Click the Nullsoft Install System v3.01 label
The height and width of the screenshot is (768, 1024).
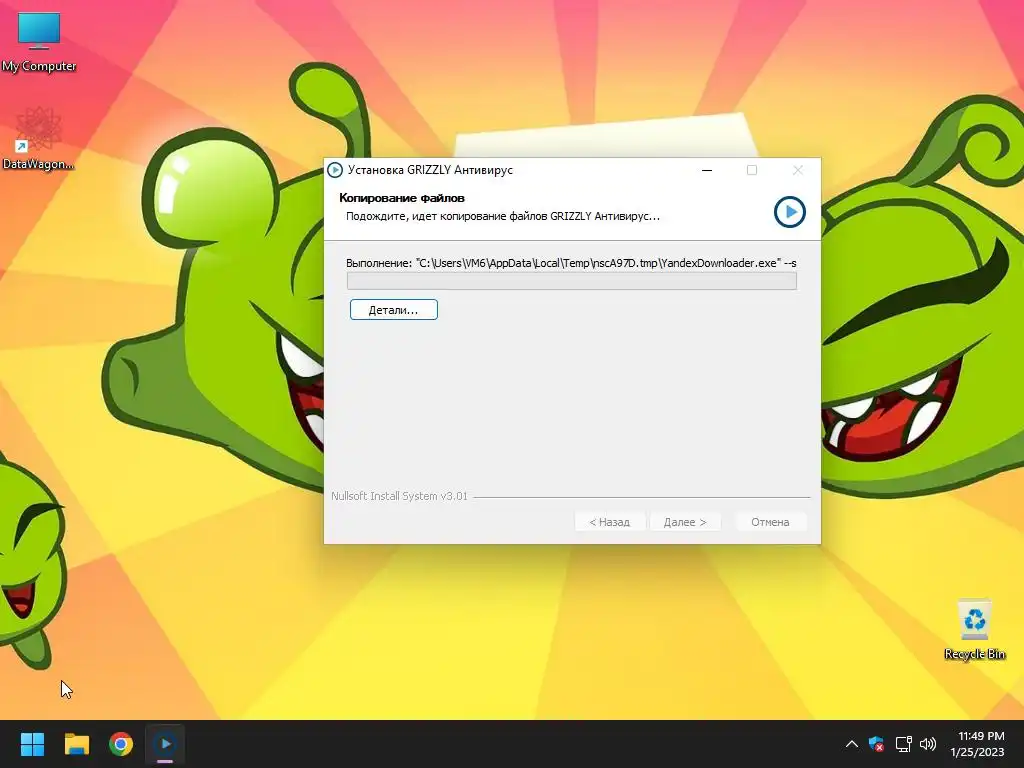click(x=399, y=496)
